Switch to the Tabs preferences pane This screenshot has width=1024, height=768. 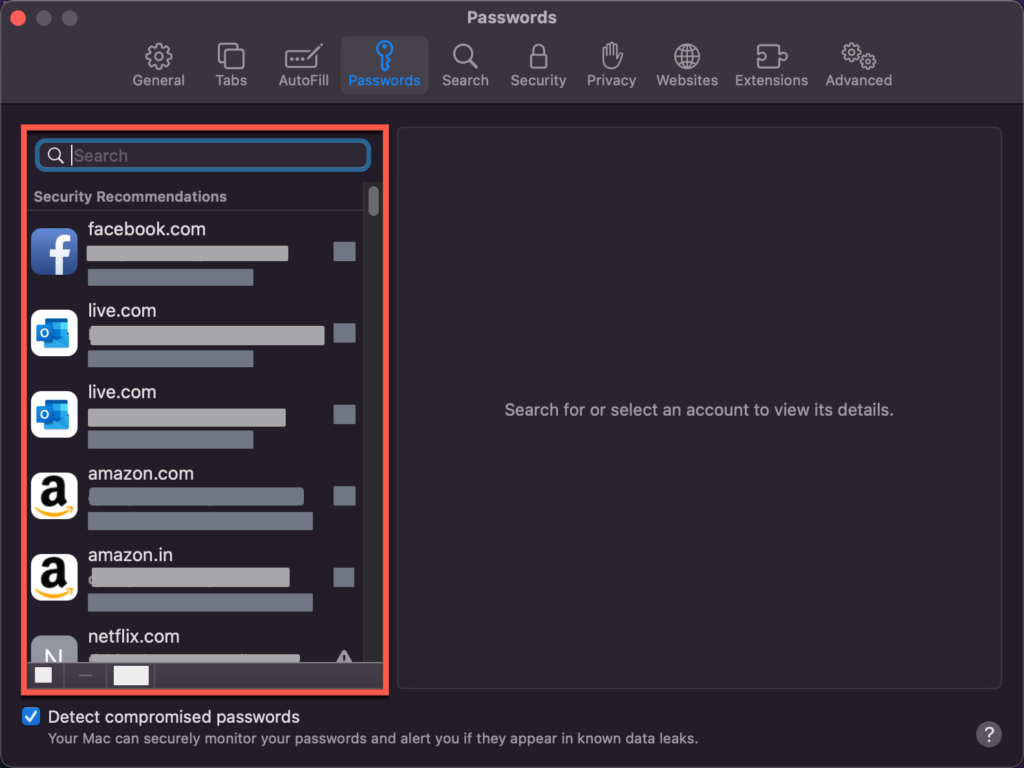click(x=231, y=65)
